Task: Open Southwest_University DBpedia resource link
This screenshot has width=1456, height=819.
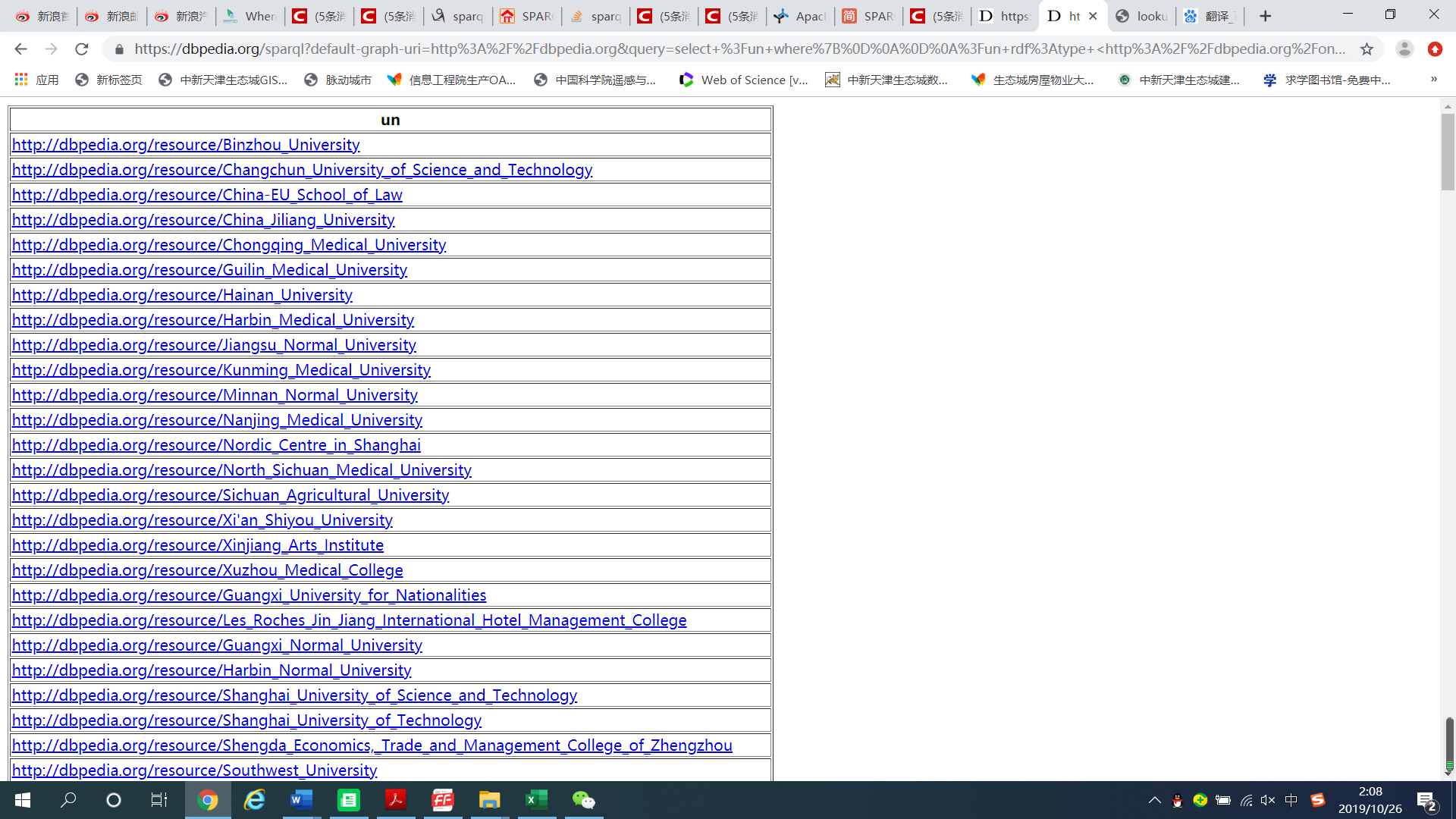Action: (x=194, y=769)
